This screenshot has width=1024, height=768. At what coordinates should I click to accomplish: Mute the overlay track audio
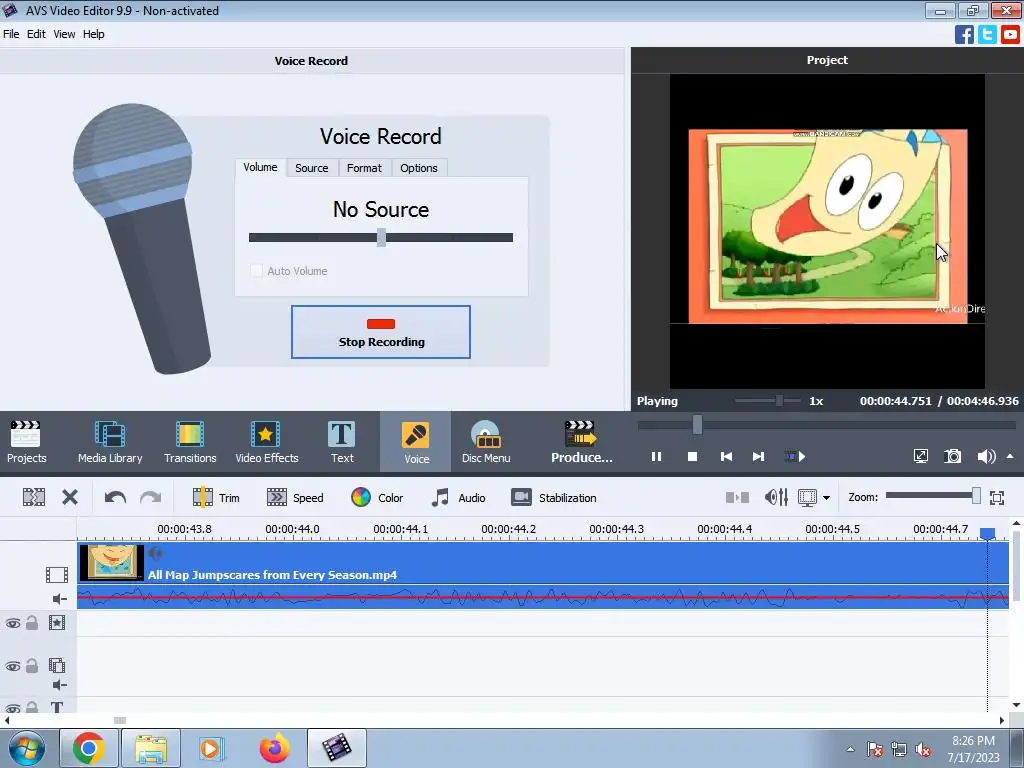pyautogui.click(x=59, y=685)
